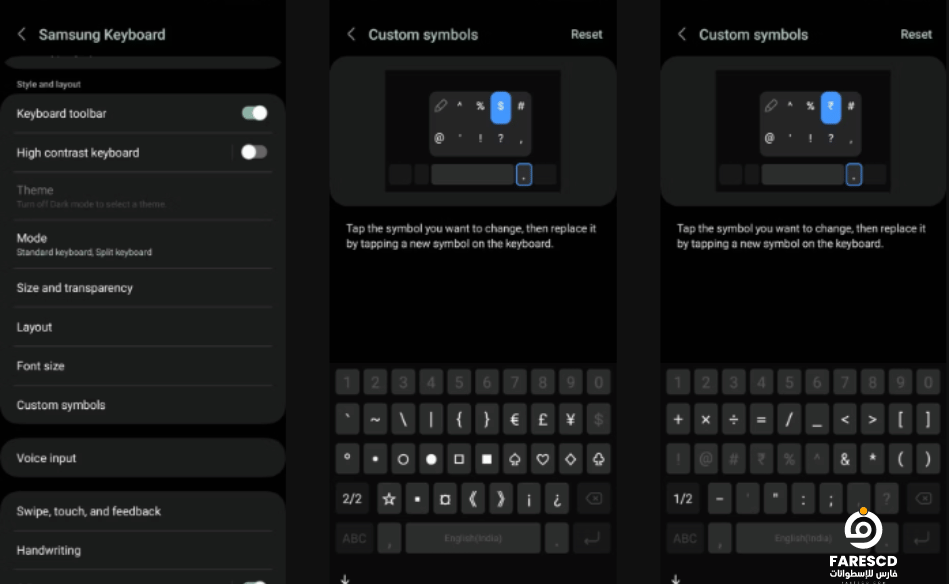Open the Handwriting setting

pyautogui.click(x=143, y=551)
